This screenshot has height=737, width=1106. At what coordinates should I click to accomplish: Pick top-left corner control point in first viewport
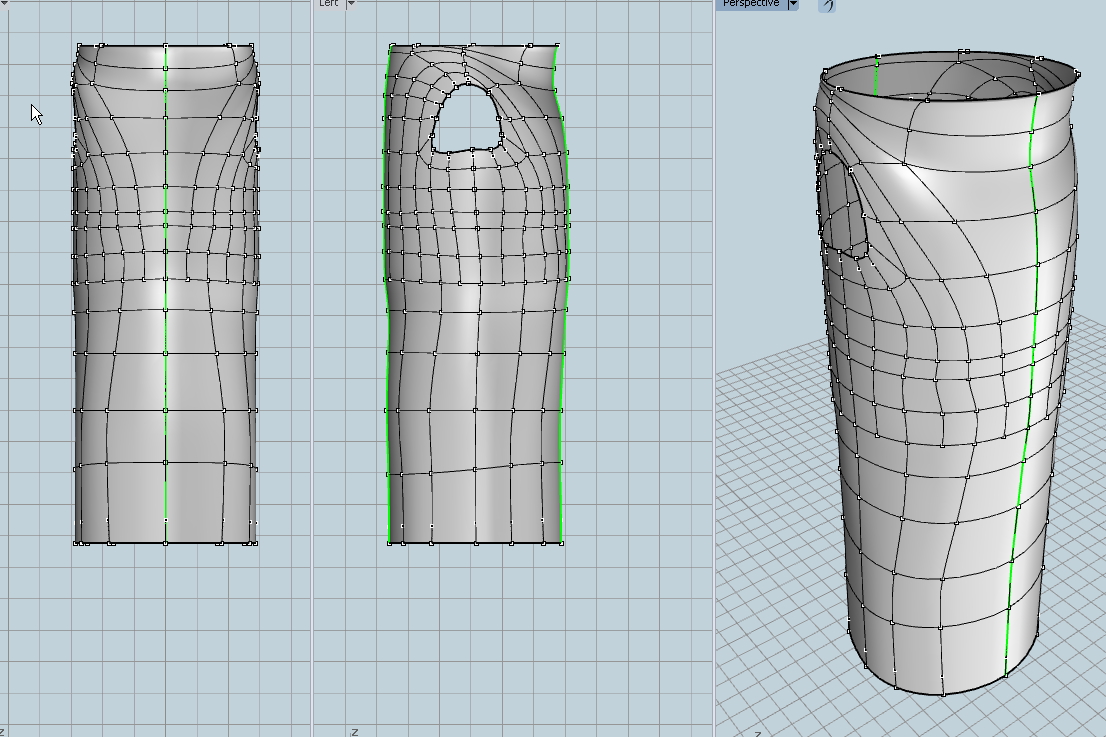(x=79, y=46)
